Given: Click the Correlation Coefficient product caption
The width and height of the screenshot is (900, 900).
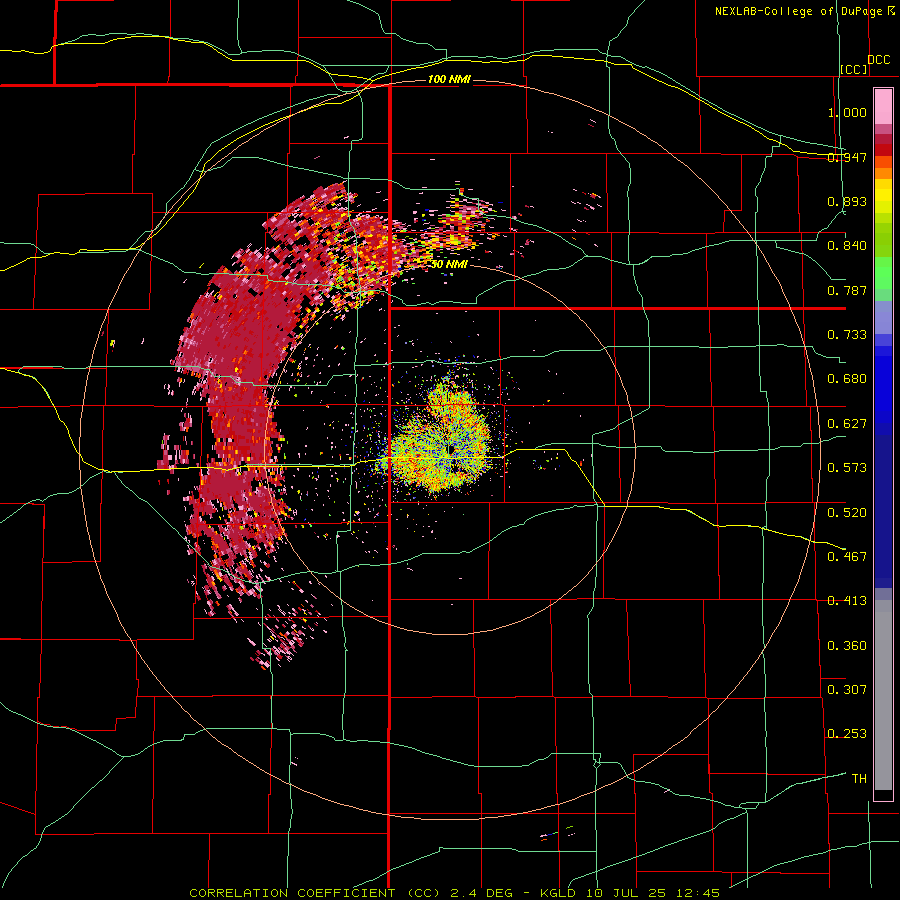Looking at the screenshot, I should pyautogui.click(x=454, y=893).
